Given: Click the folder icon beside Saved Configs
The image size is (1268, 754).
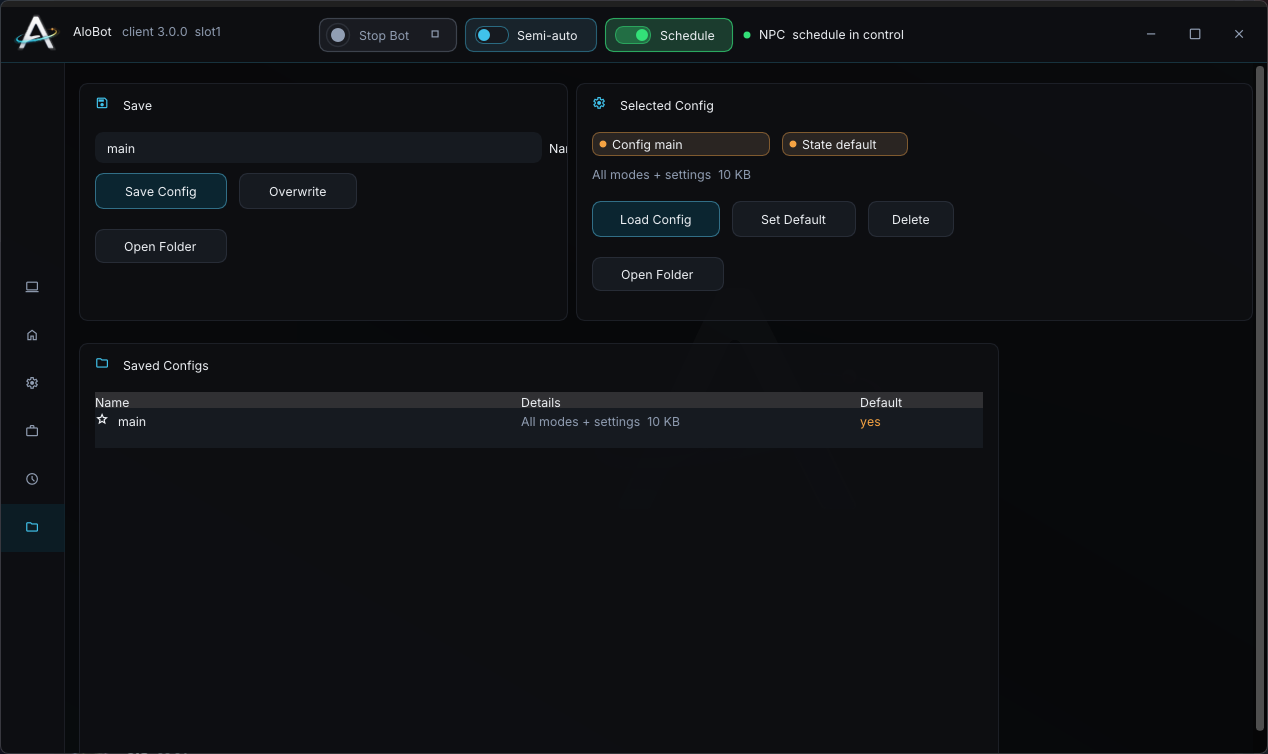Looking at the screenshot, I should pos(102,363).
